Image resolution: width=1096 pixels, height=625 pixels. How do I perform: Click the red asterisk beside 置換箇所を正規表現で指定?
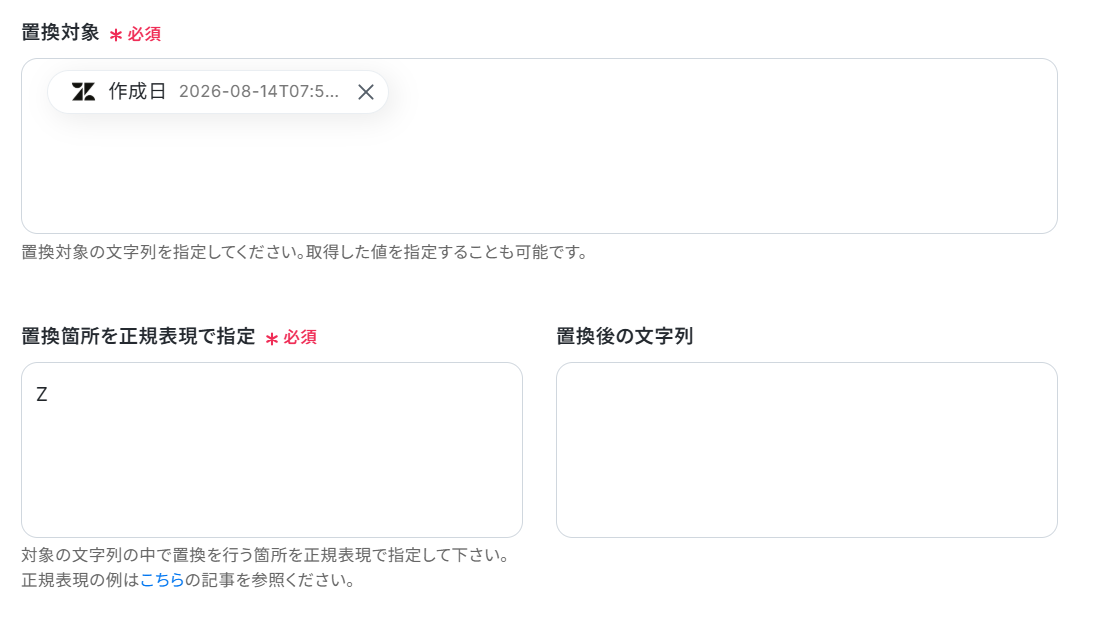pyautogui.click(x=272, y=338)
